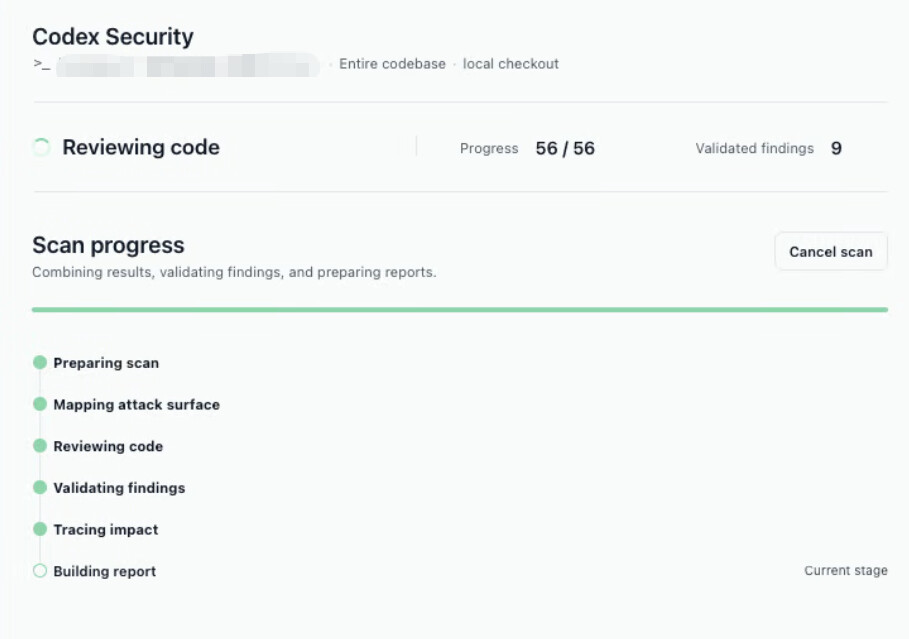The height and width of the screenshot is (639, 909).
Task: Click the Tracing impact stage dot
Action: 40,529
